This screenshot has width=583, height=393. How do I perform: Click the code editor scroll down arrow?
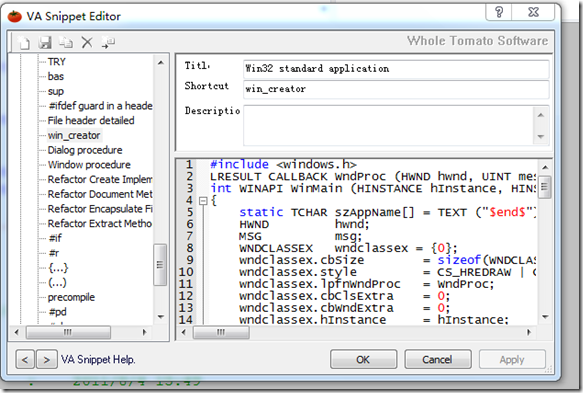pyautogui.click(x=545, y=317)
